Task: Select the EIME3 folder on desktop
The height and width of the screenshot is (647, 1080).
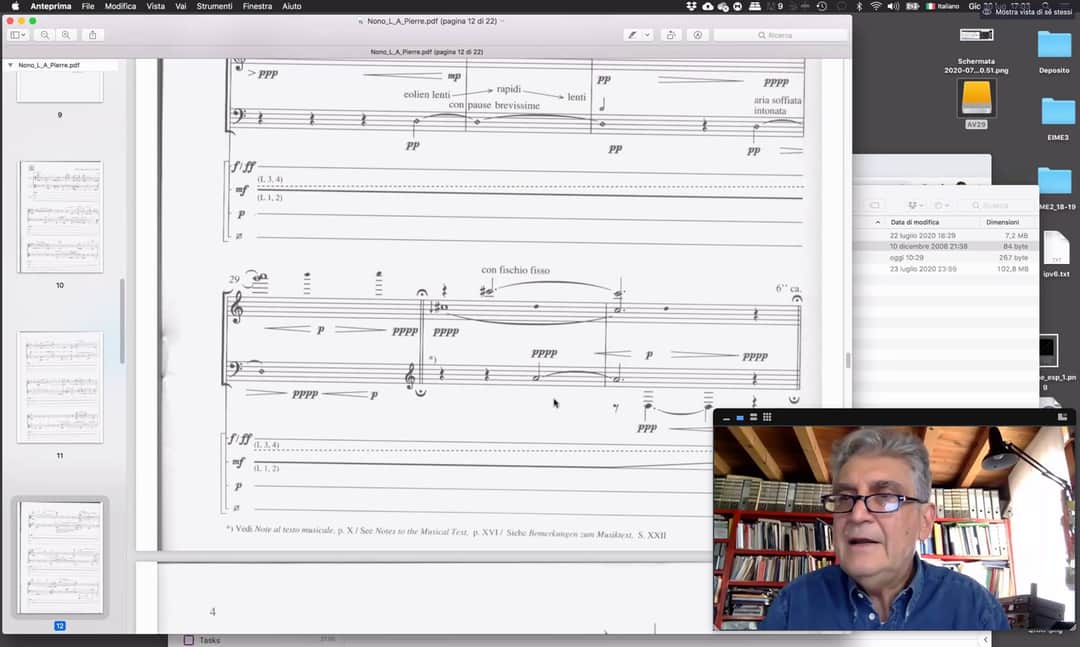Action: (1058, 112)
